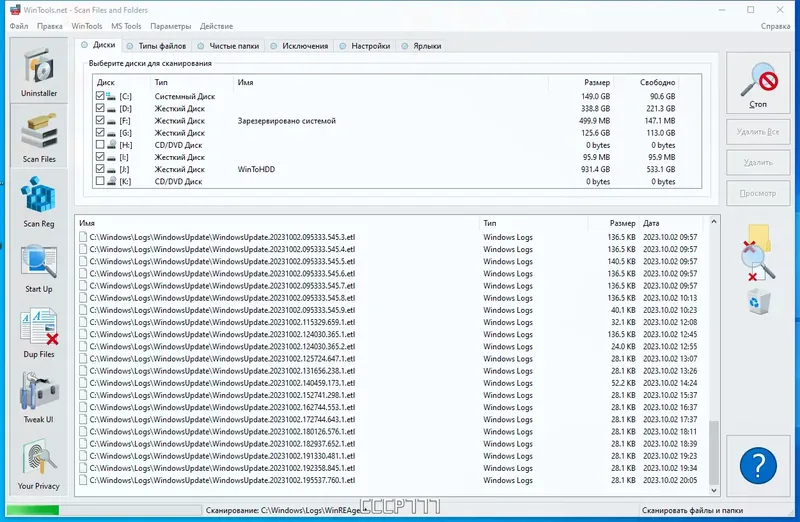The height and width of the screenshot is (522, 800).
Task: Switch to the Настройки tab
Action: point(365,46)
